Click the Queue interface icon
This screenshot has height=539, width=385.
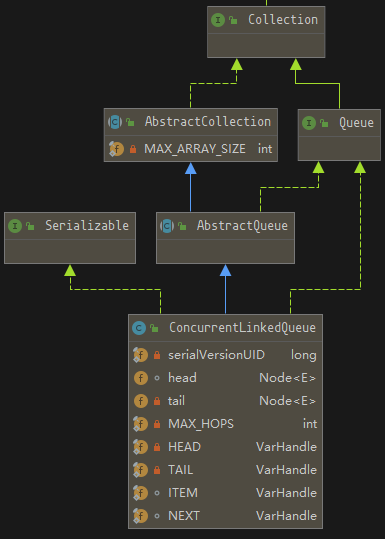pyautogui.click(x=309, y=123)
